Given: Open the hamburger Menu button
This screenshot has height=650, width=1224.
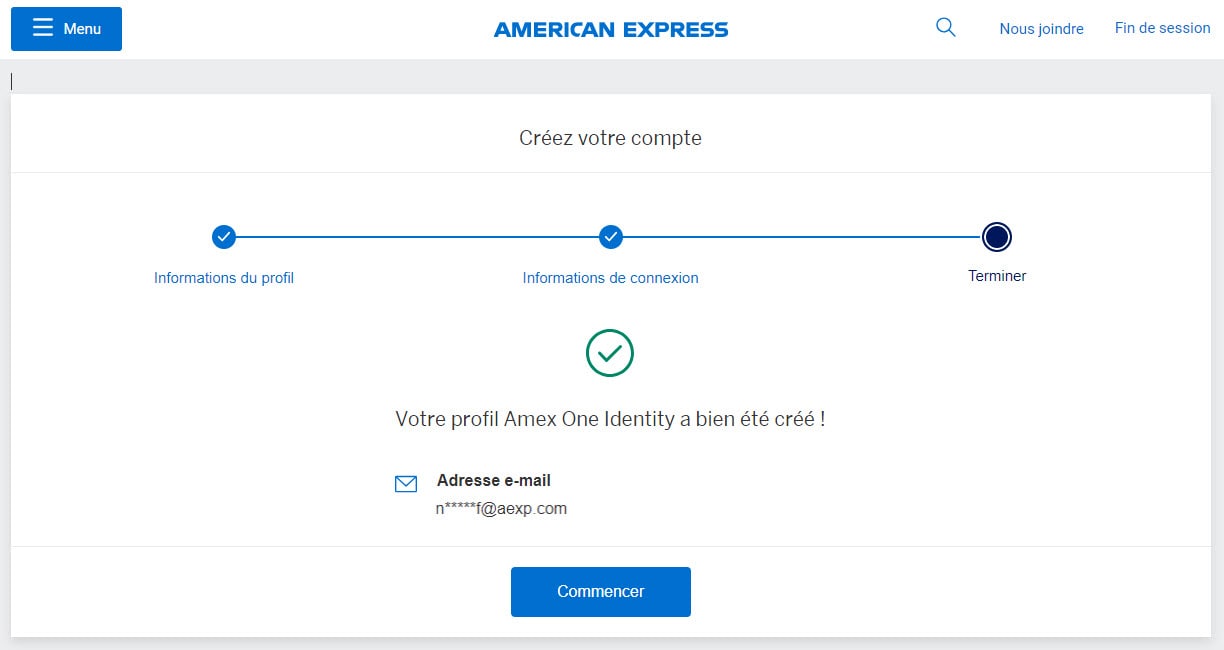Looking at the screenshot, I should [66, 29].
